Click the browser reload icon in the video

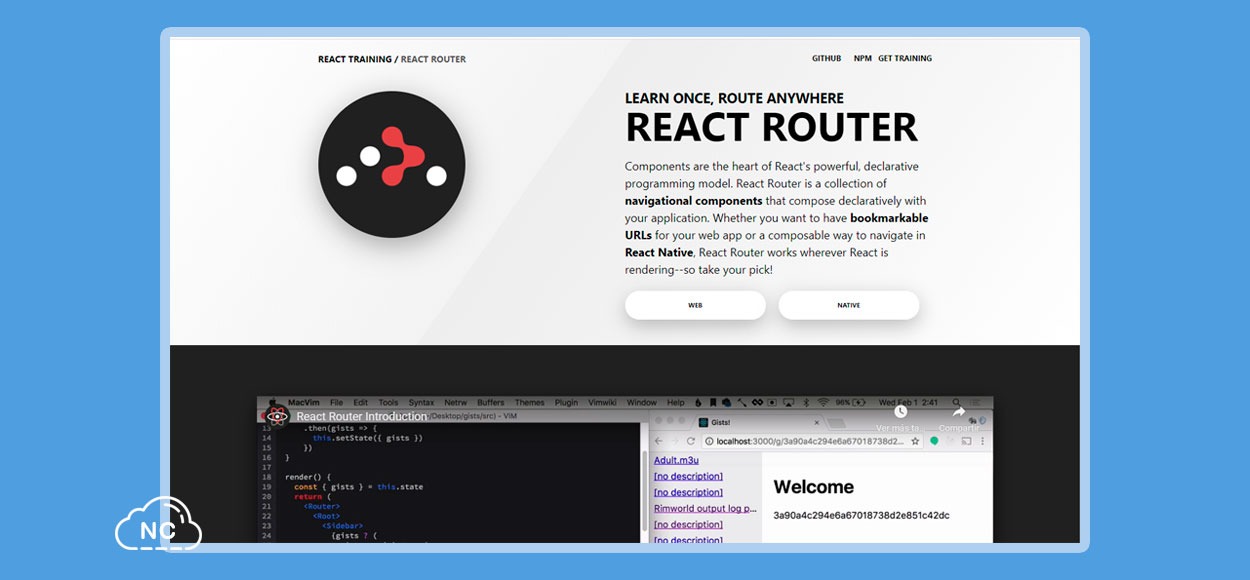click(690, 441)
